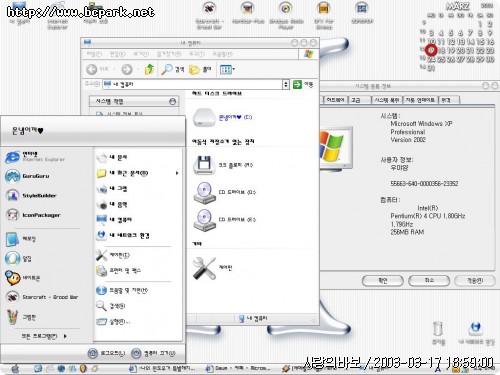Expand My Recent Documents submenu arrow

177,173
